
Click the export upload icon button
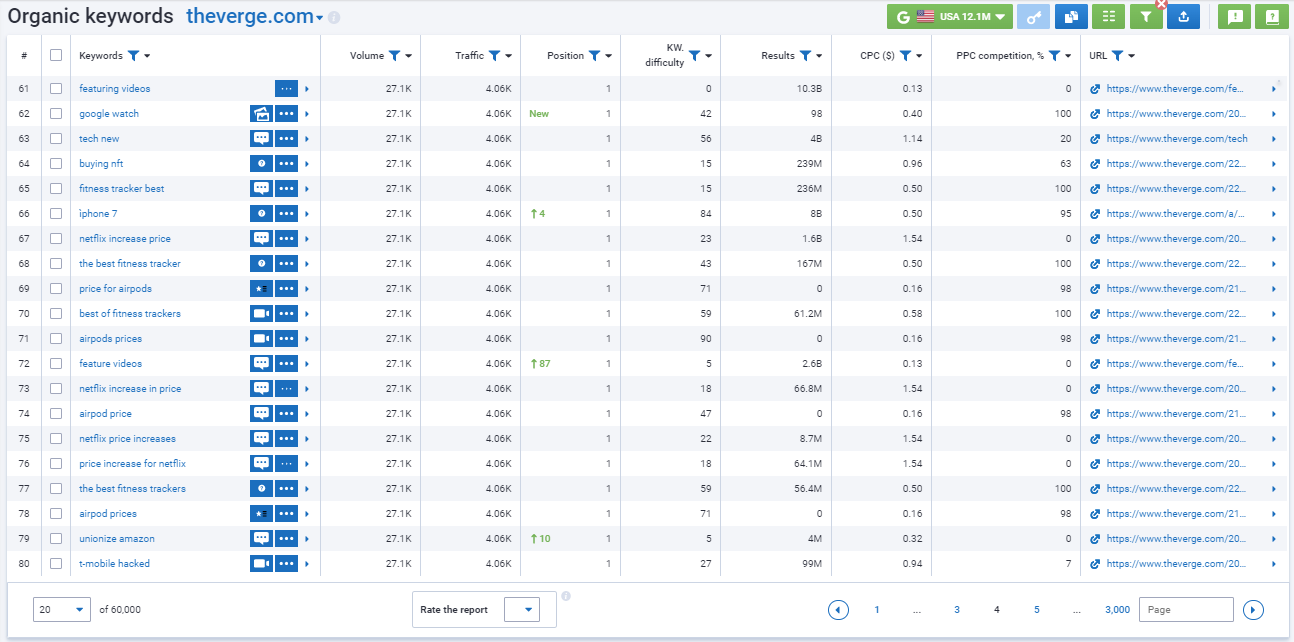click(x=1183, y=17)
